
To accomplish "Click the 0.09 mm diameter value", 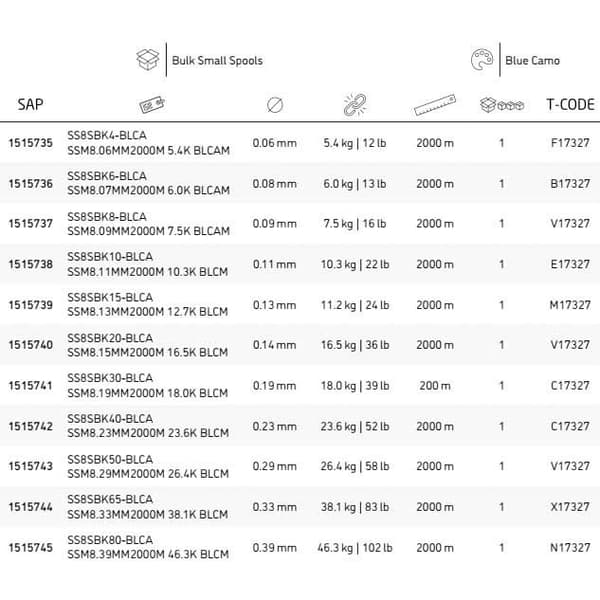I will [x=275, y=223].
